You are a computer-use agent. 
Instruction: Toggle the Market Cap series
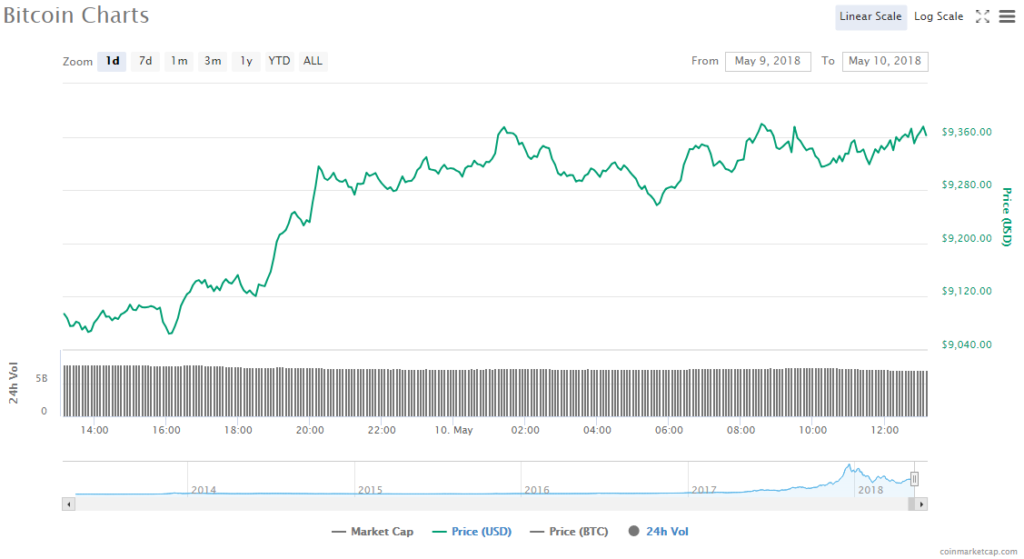click(372, 532)
